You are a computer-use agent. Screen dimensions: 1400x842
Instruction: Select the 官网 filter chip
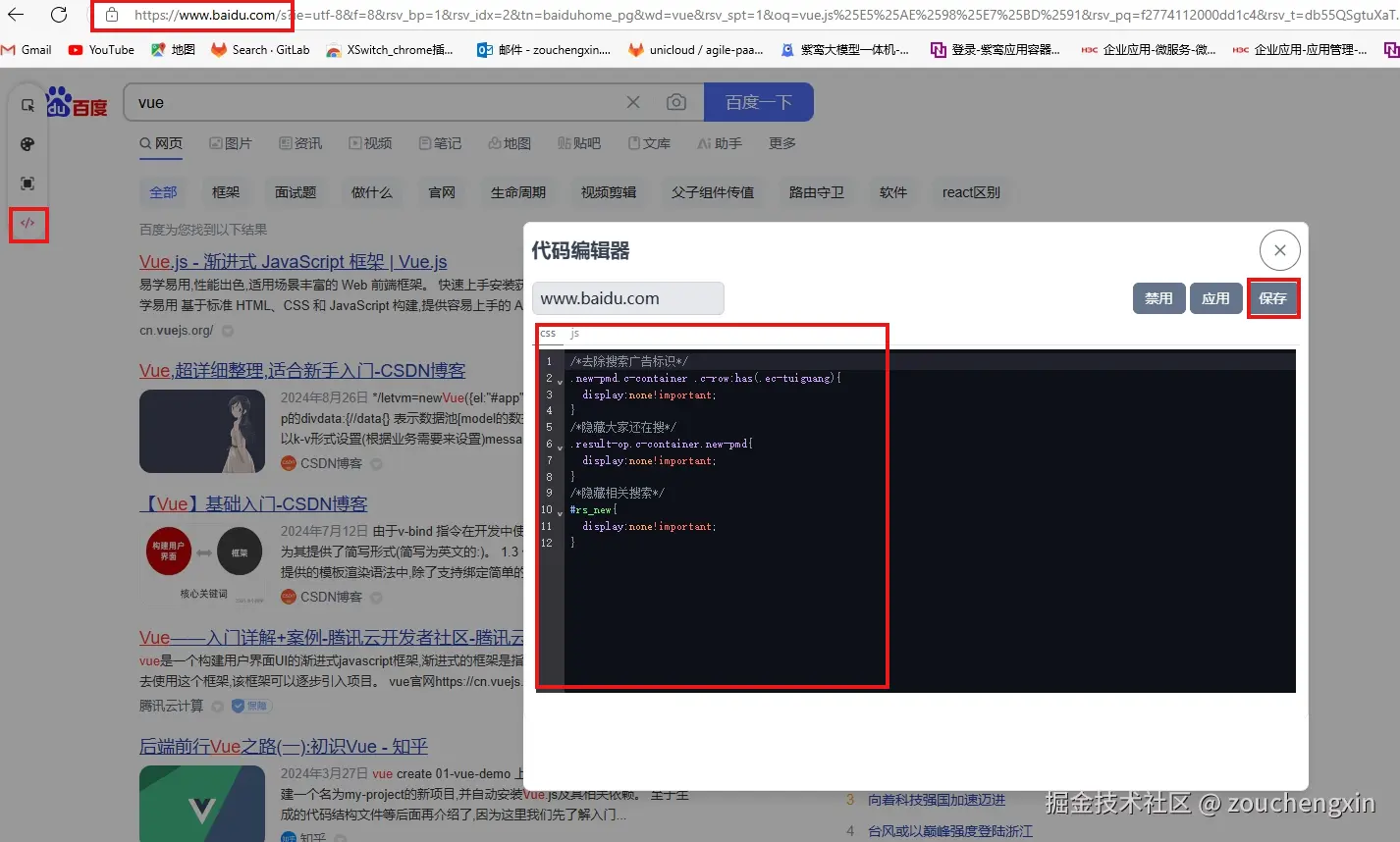(442, 192)
